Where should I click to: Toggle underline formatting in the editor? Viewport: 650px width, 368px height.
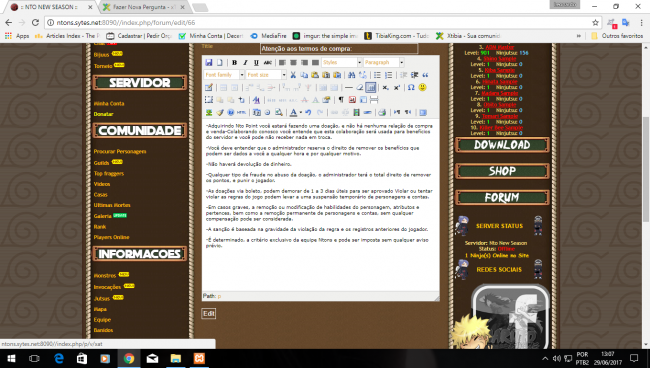256,63
